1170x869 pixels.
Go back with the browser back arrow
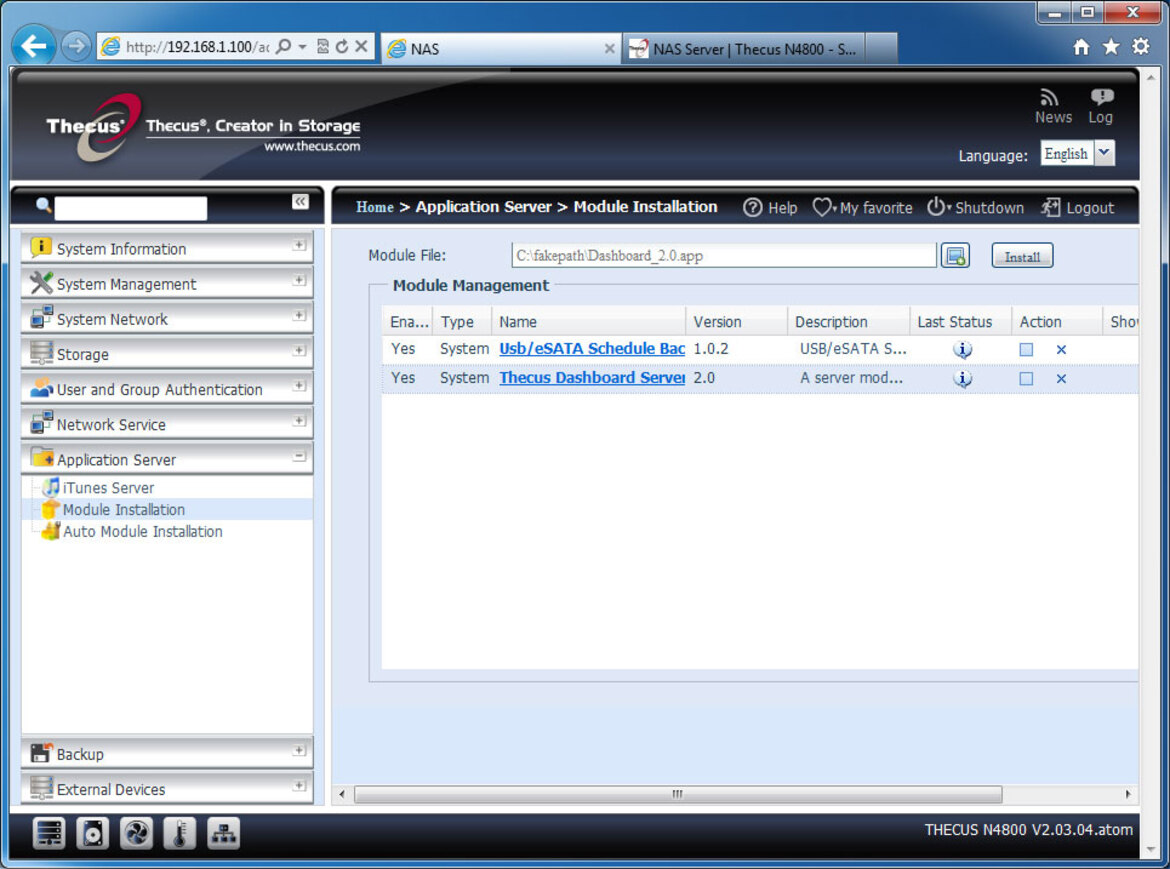(34, 46)
